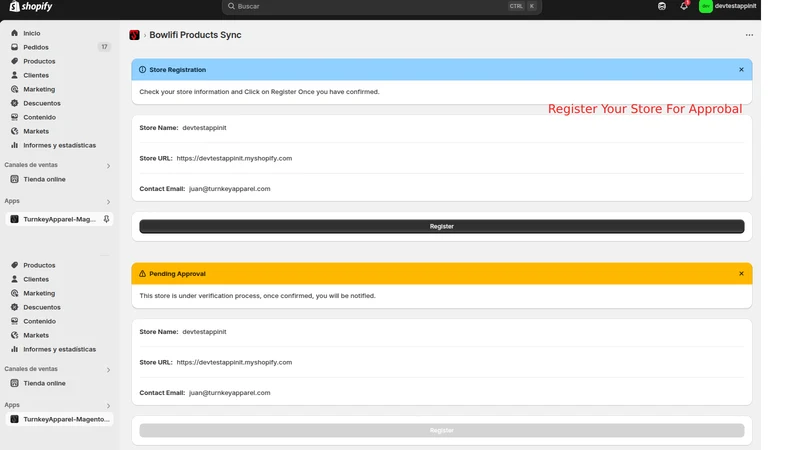800x450 pixels.
Task: Click the Store Registration heading
Action: coord(178,70)
